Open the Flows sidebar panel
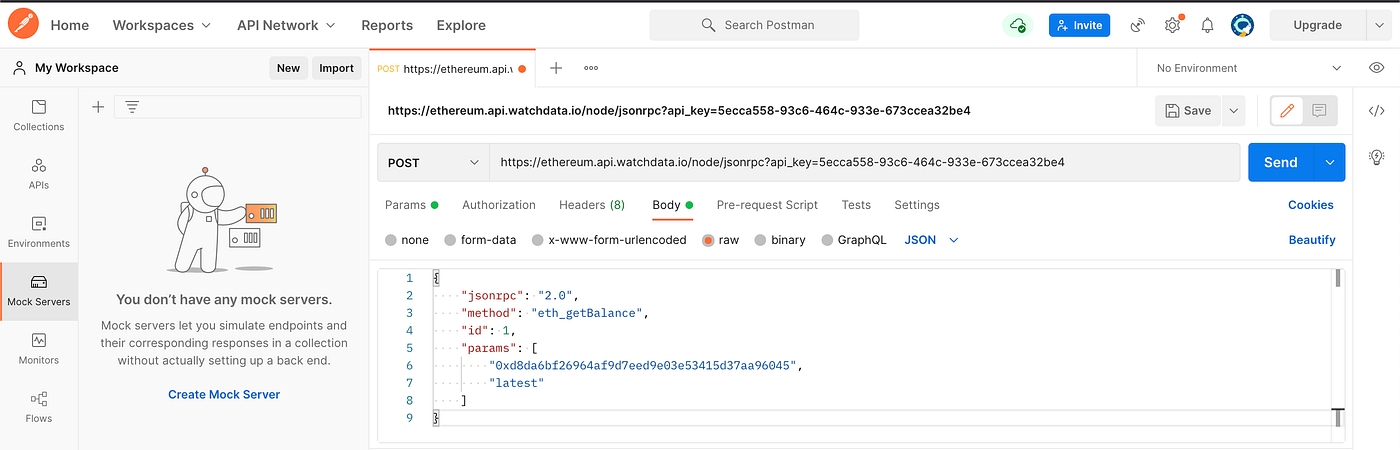 [39, 407]
